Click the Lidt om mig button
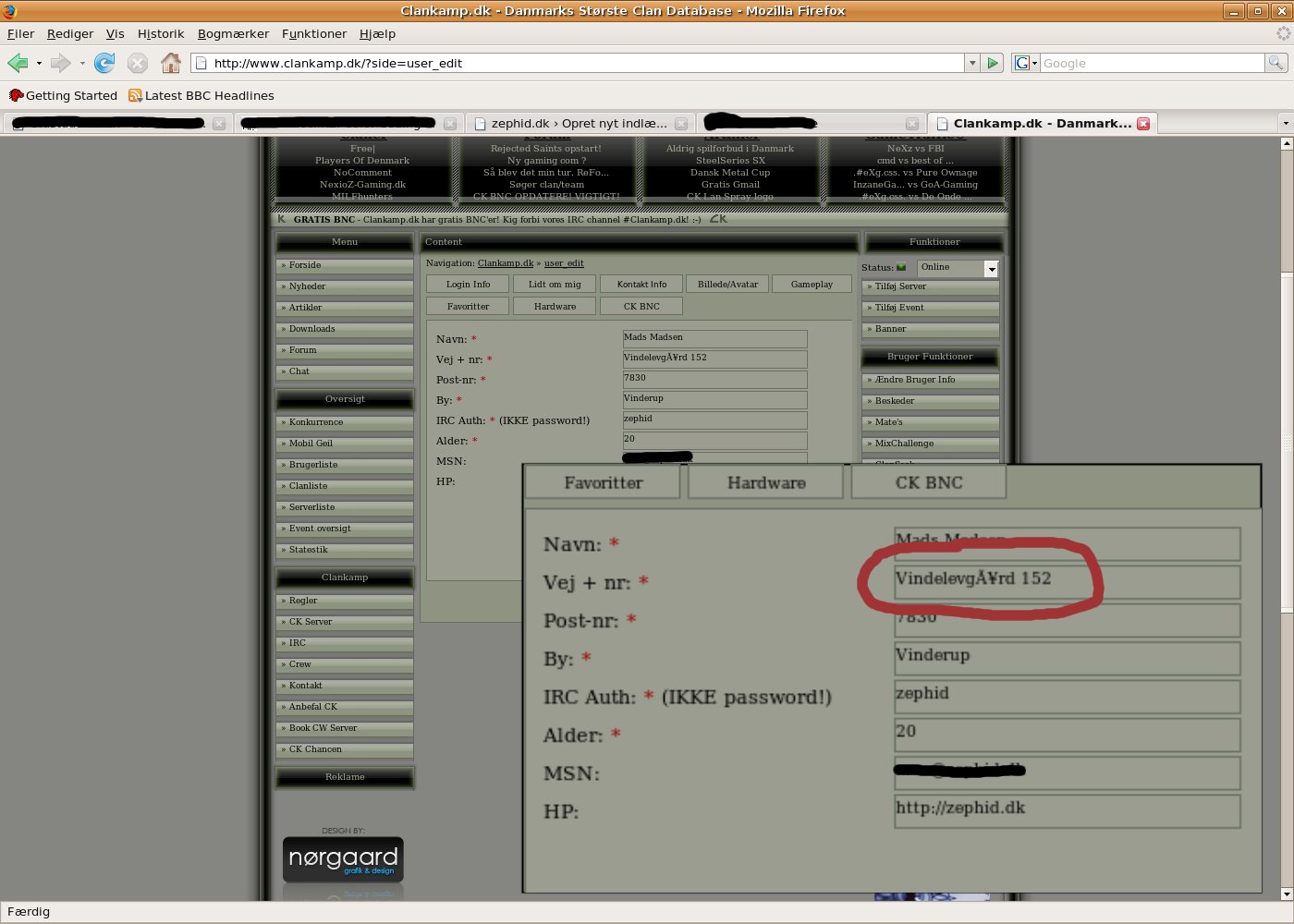This screenshot has height=924, width=1294. 555,285
